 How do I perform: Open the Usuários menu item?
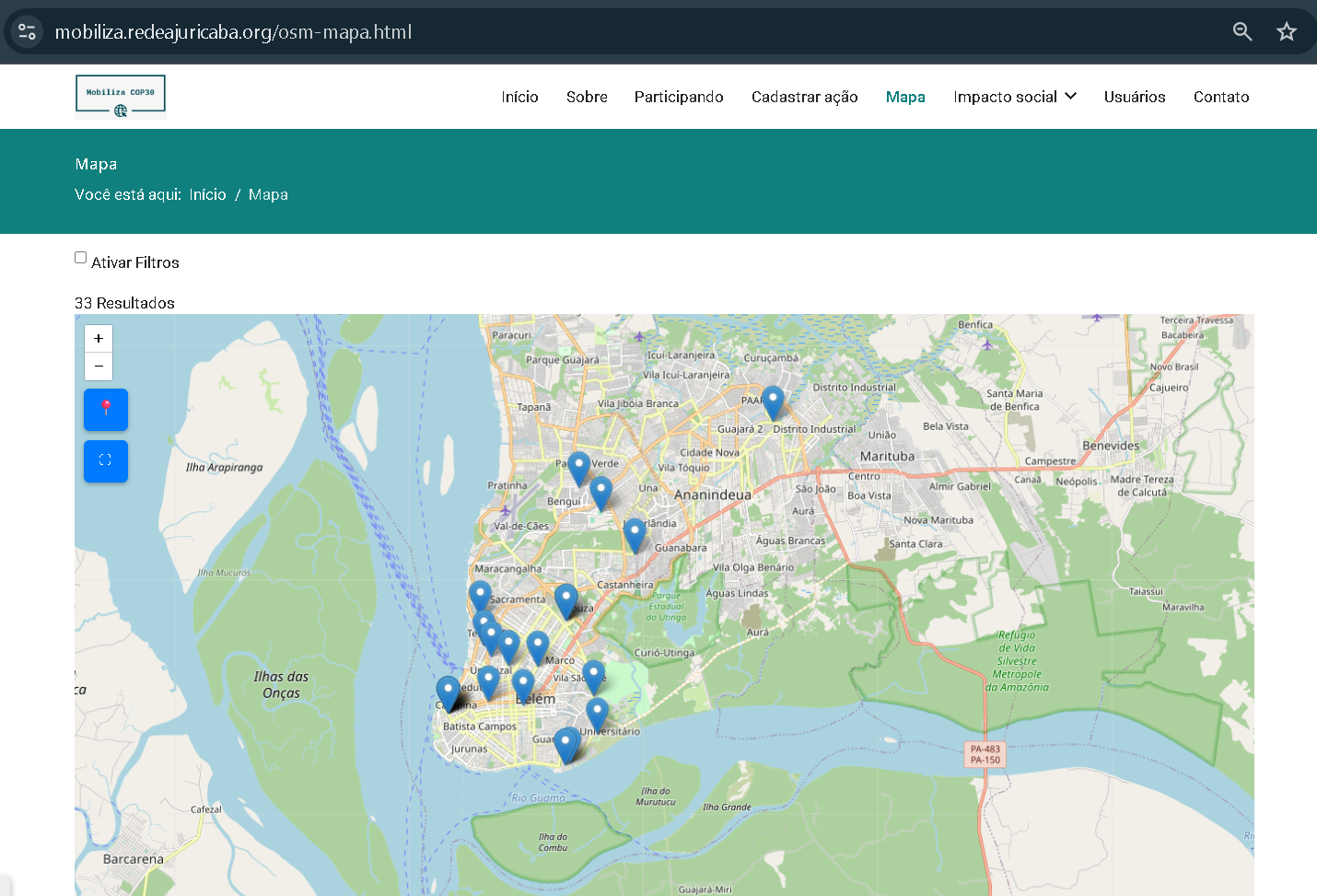(1135, 97)
